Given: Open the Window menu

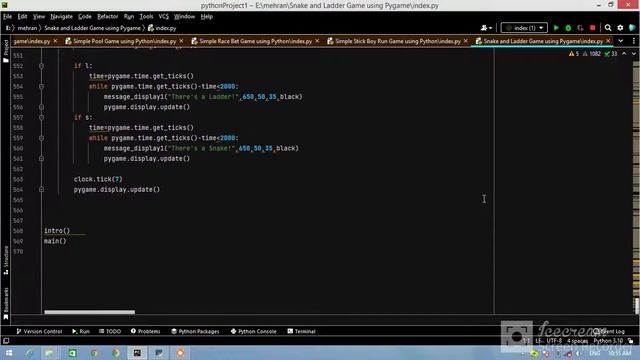Looking at the screenshot, I should [x=184, y=16].
